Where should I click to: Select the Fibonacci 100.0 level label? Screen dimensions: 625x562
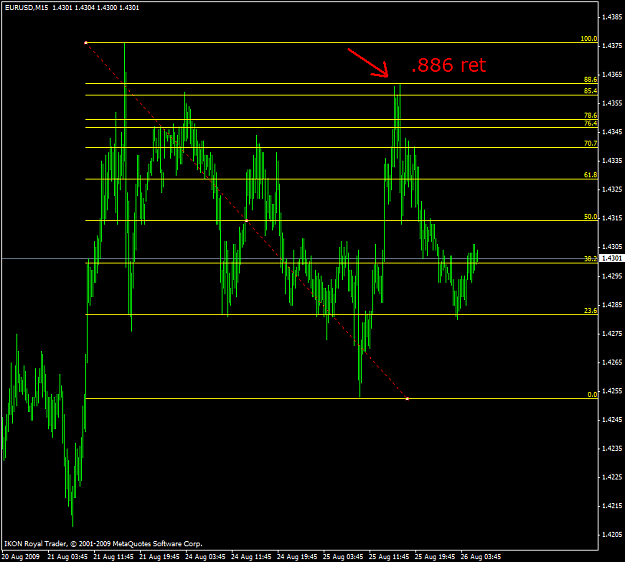(589, 39)
